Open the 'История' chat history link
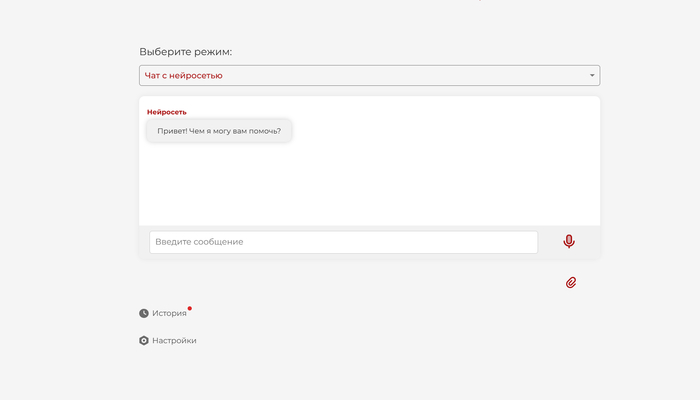The image size is (700, 400). pos(169,313)
